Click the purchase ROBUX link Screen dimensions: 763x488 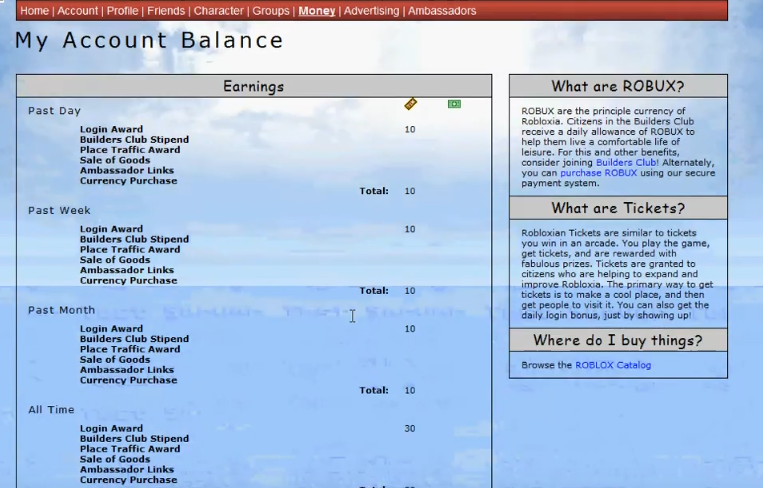click(599, 173)
